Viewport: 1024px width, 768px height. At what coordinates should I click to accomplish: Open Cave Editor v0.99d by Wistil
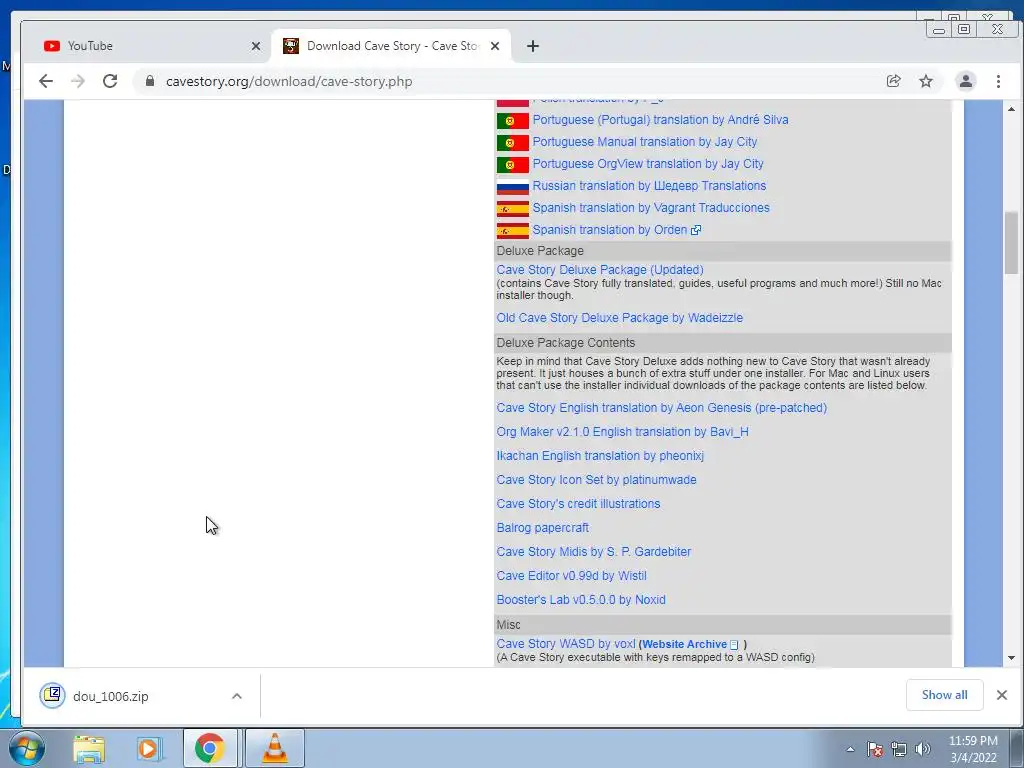pos(571,576)
